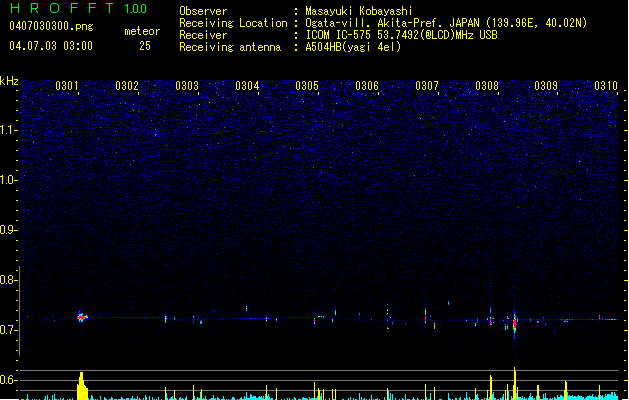Click the Receiving antenna label
629x400 pixels.
point(230,47)
